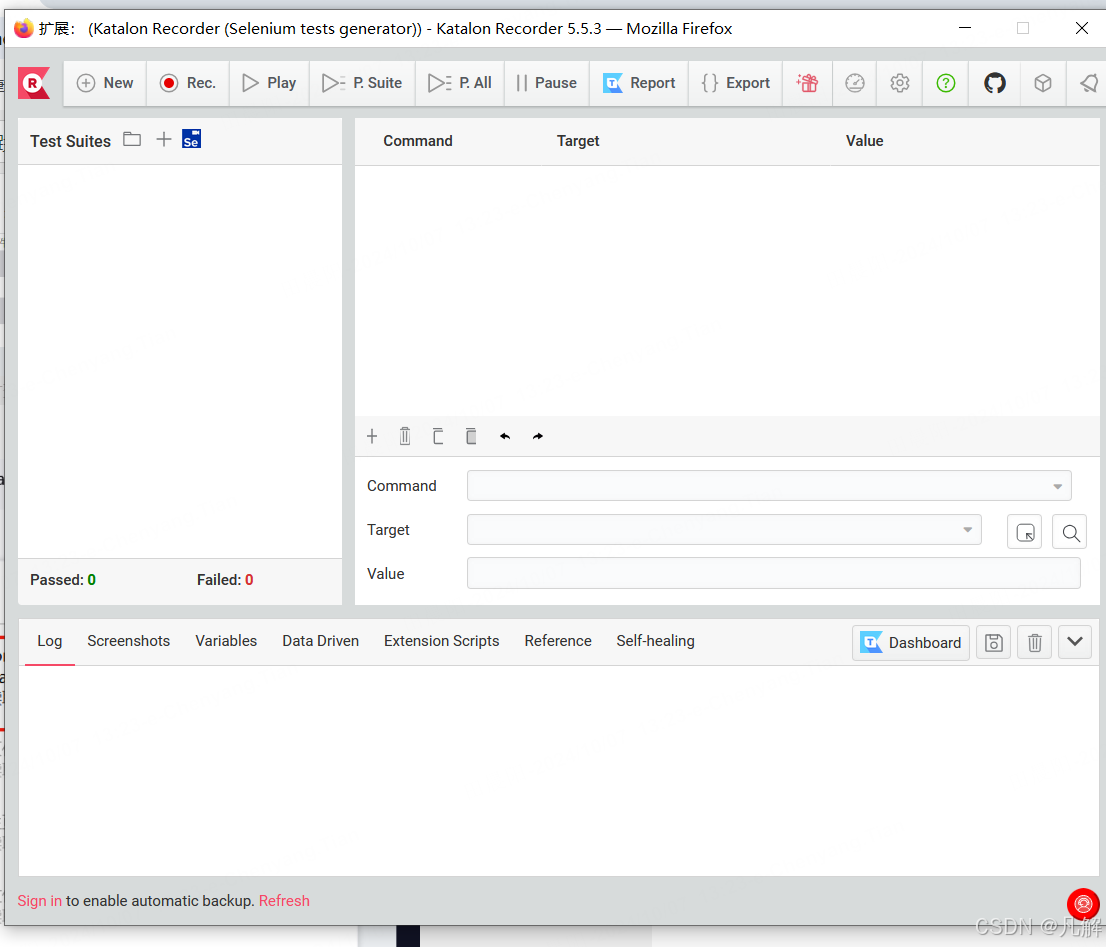This screenshot has width=1106, height=947.
Task: Find target element with magnifier button
Action: click(1070, 532)
